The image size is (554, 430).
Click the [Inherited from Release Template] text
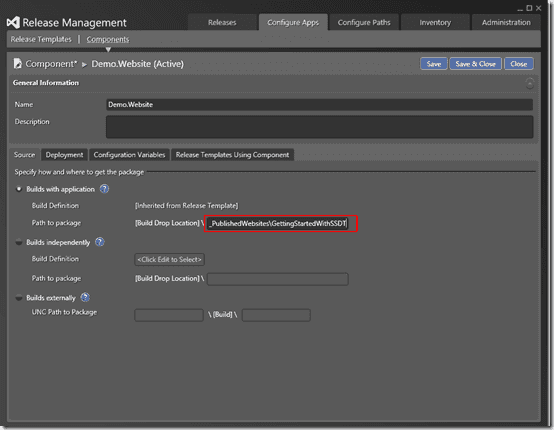(187, 206)
